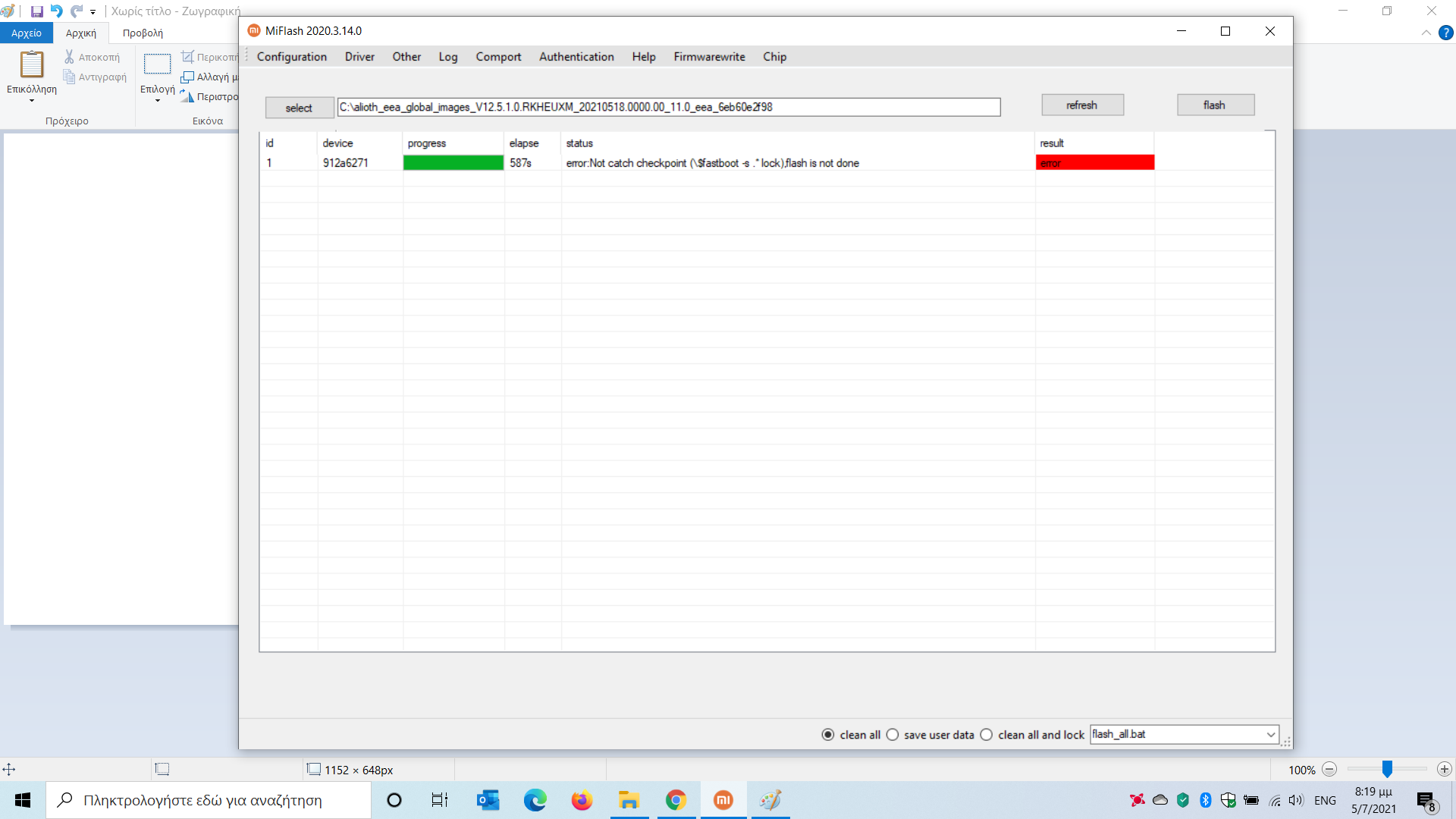Click the Save icon in Paint's quick access toolbar
The width and height of the screenshot is (1456, 819).
(x=36, y=11)
